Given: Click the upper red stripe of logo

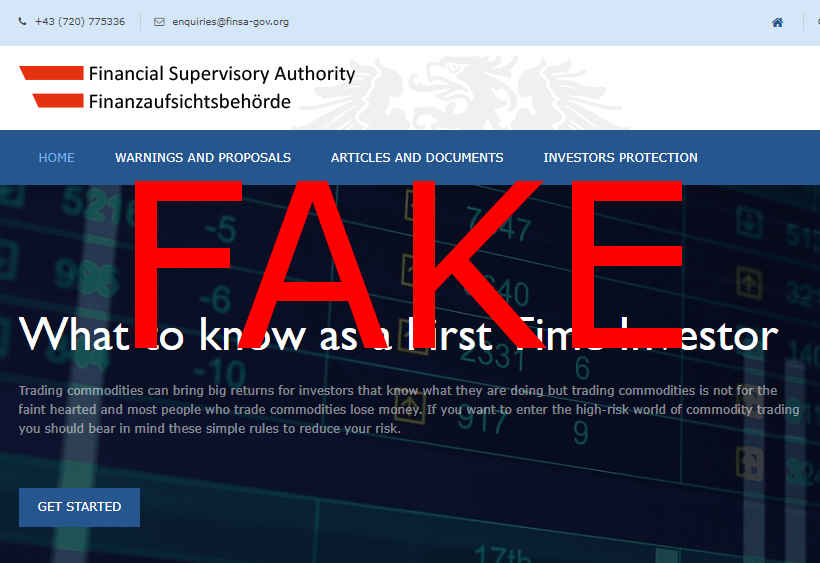Looking at the screenshot, I should [51, 73].
